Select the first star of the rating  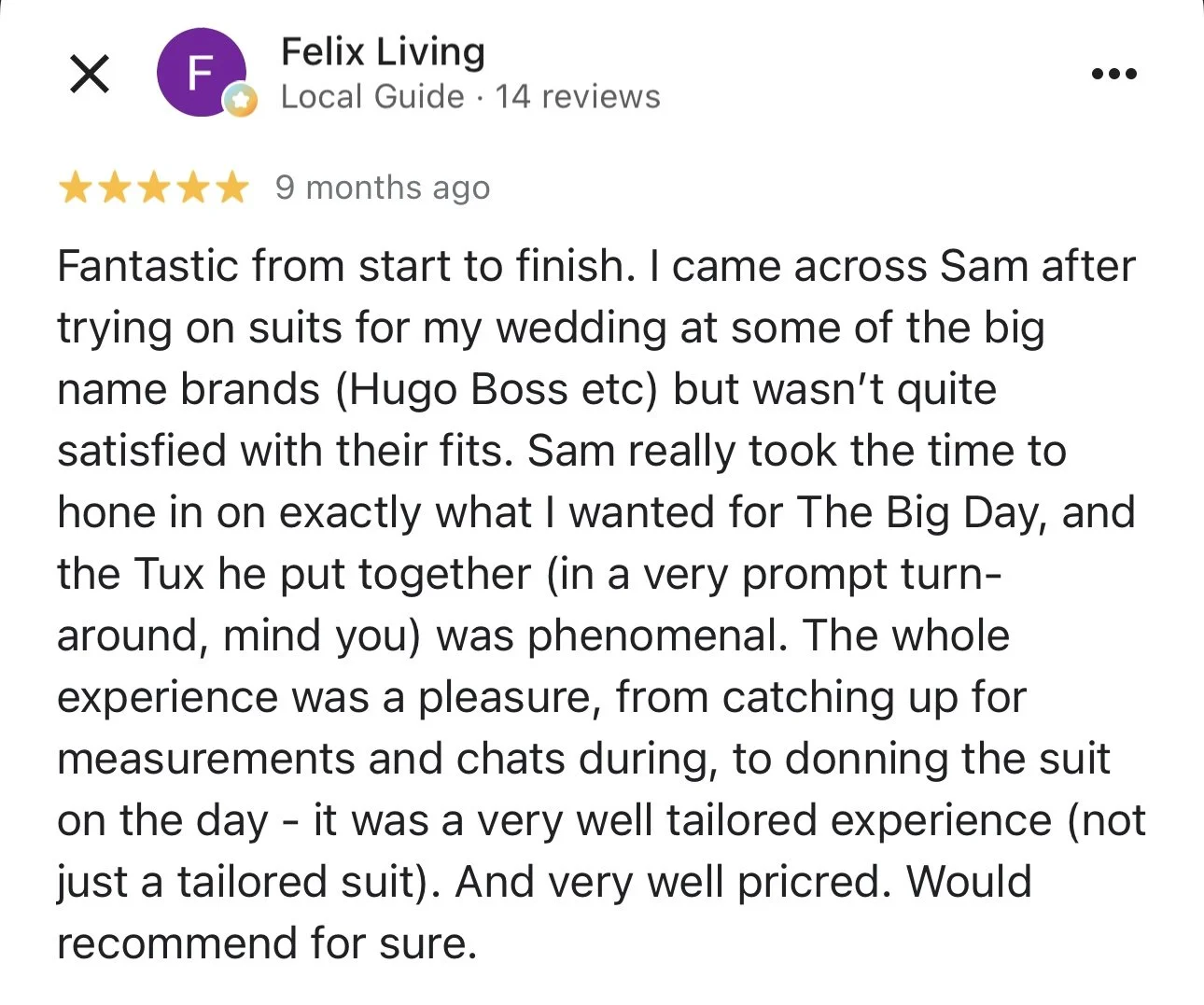73,188
